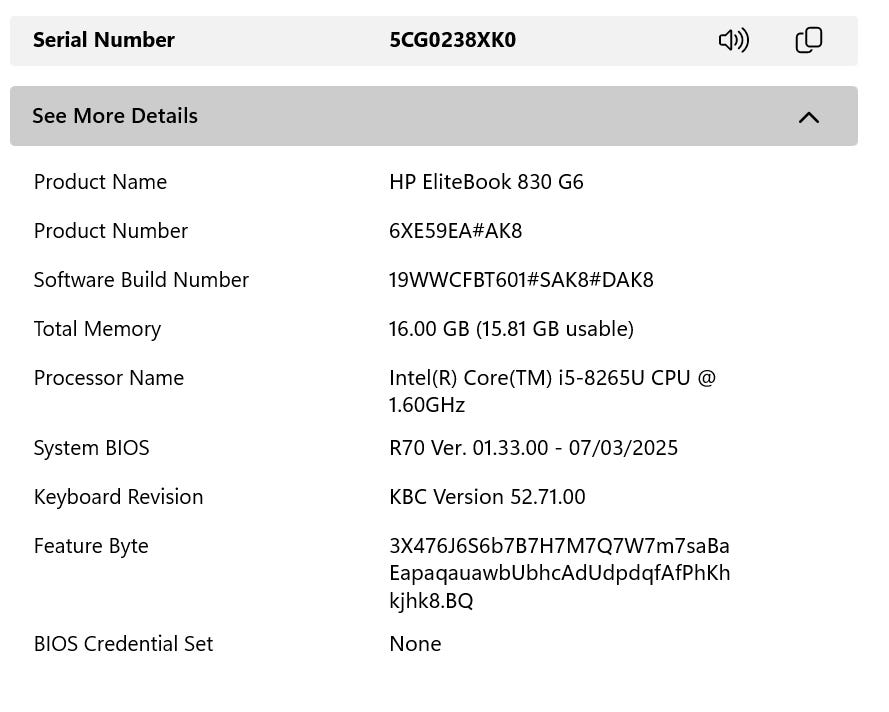This screenshot has width=889, height=712.
Task: Select the Feature Byte value string
Action: tap(559, 573)
